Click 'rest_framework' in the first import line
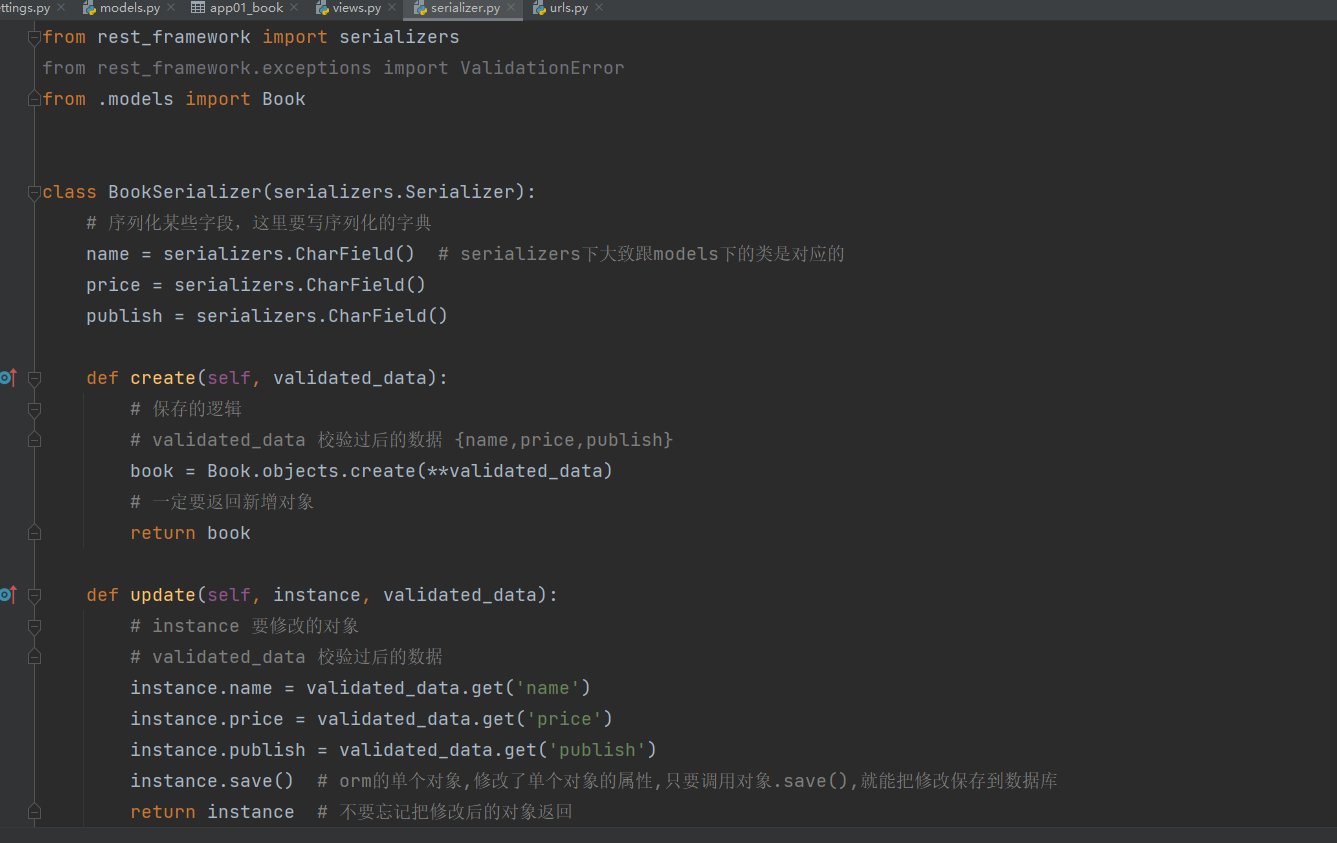Screen dimensions: 1337x843 [x=174, y=37]
